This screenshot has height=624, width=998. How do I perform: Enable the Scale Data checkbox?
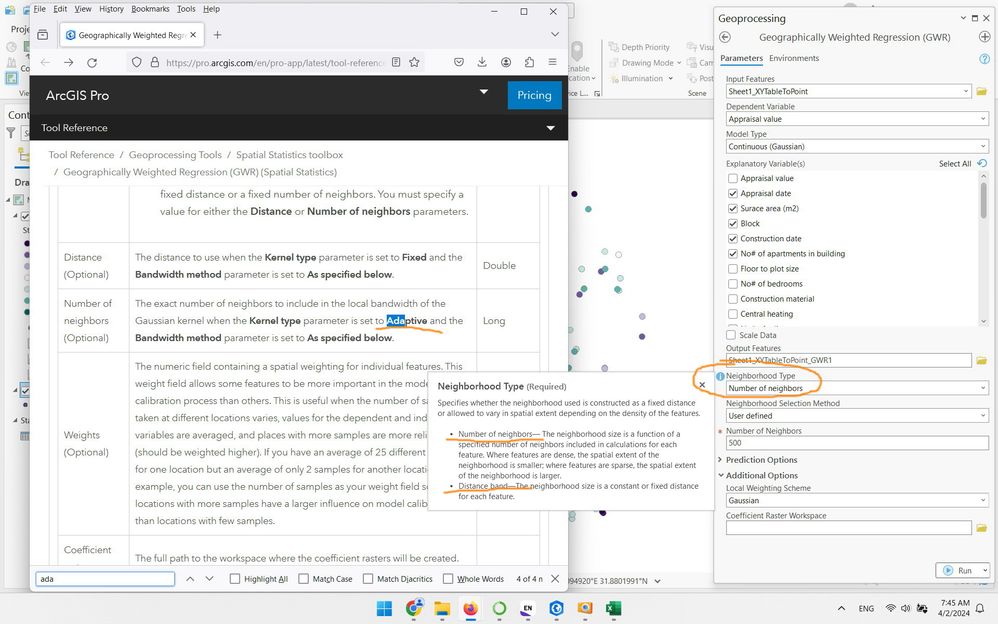click(731, 335)
